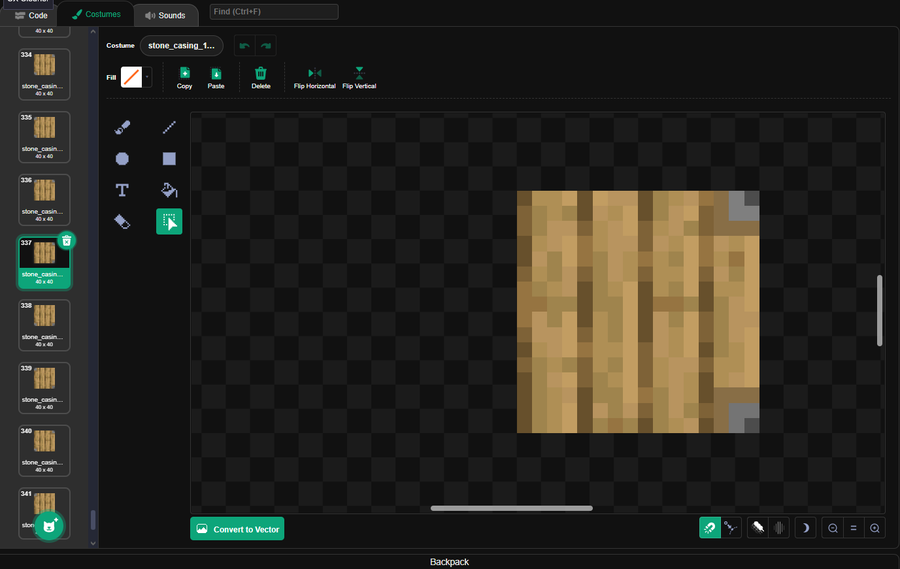900x569 pixels.
Task: Redo the last undone action
Action: click(266, 46)
